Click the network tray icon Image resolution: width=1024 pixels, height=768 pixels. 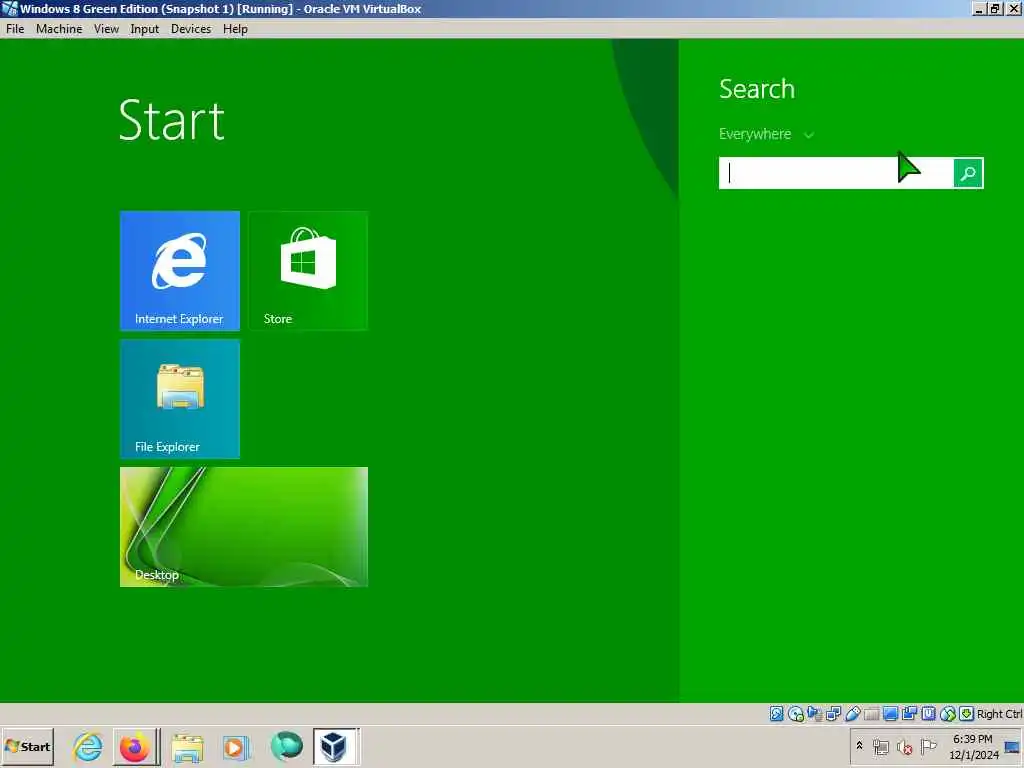click(881, 746)
